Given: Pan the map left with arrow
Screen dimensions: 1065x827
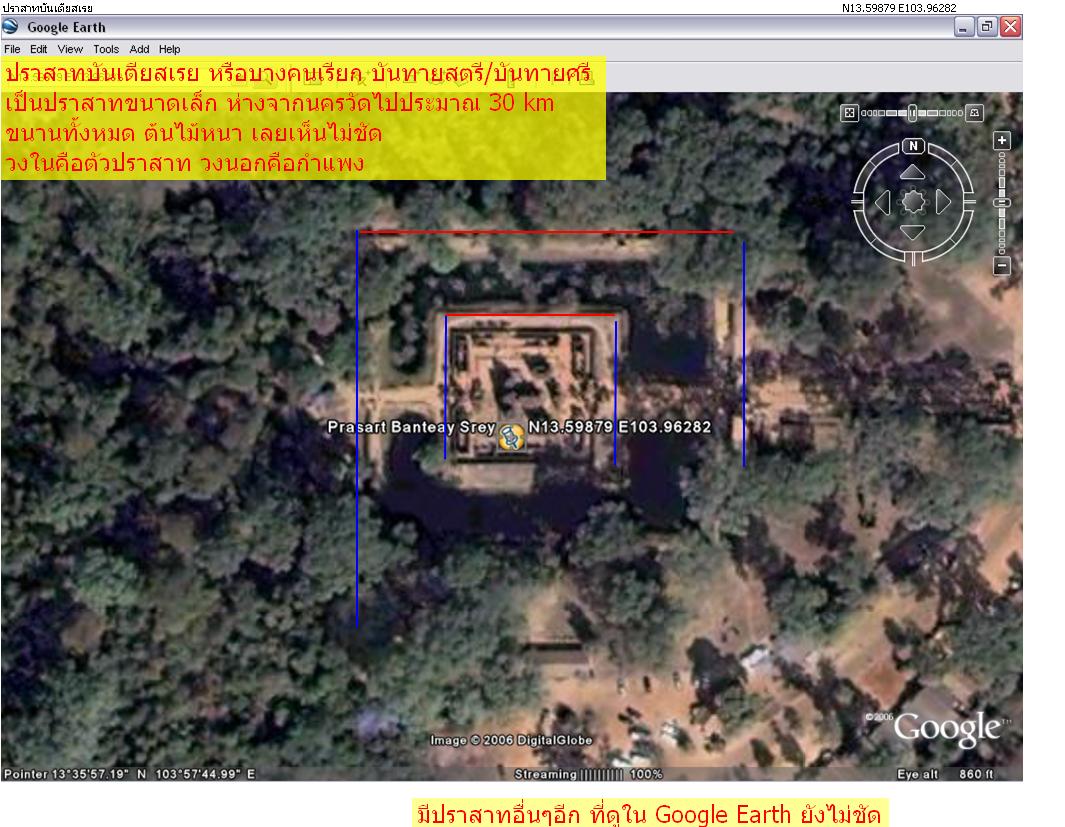Looking at the screenshot, I should (x=882, y=202).
